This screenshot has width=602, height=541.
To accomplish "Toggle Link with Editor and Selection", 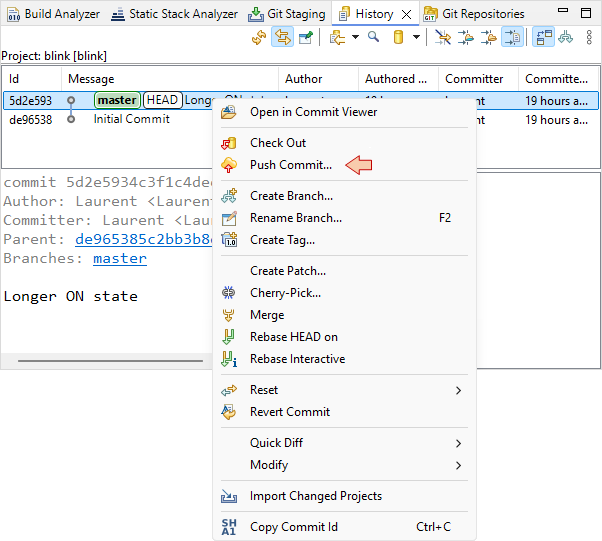I will pyautogui.click(x=283, y=37).
